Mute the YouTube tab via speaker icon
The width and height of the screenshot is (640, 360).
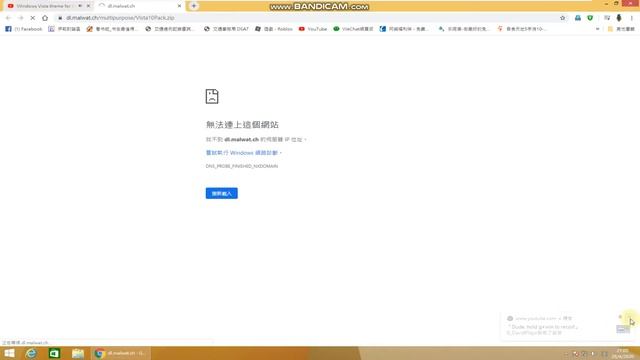pyautogui.click(x=80, y=6)
